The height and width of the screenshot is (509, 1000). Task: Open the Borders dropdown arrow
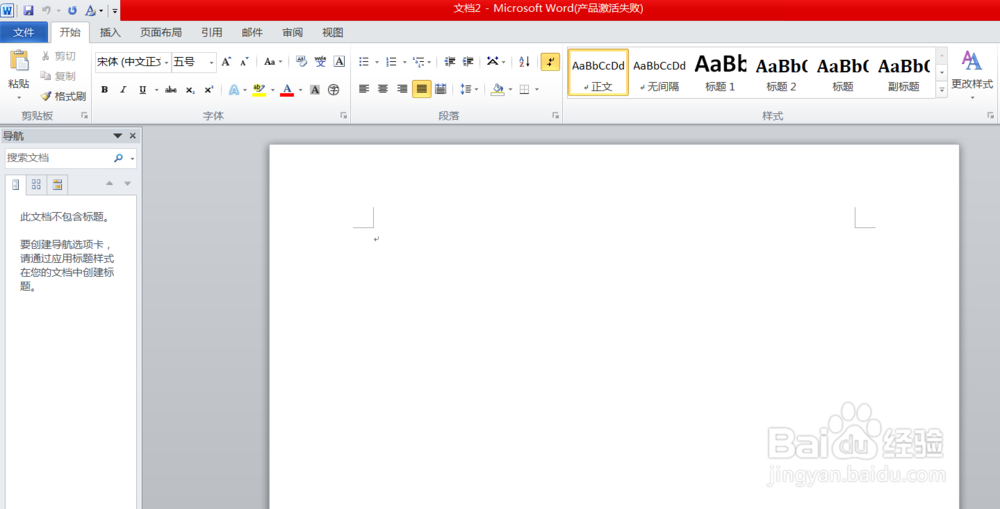click(x=537, y=89)
